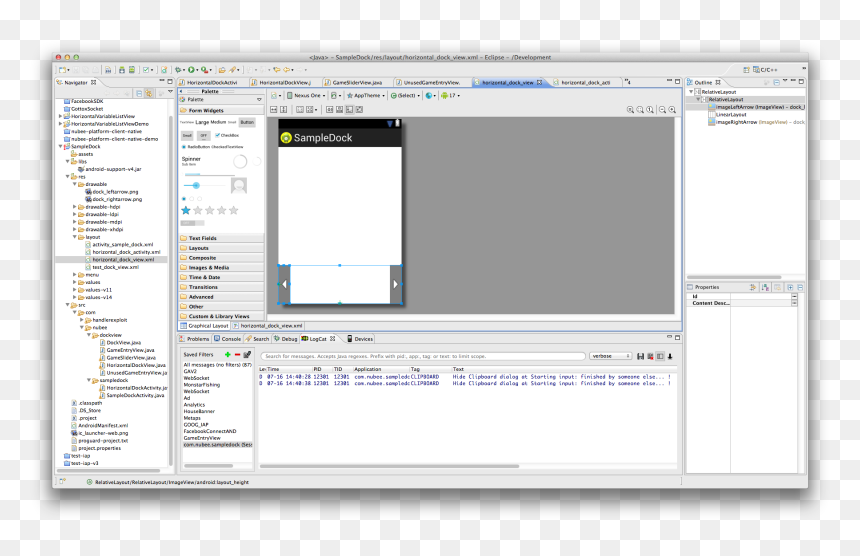Image resolution: width=860 pixels, height=556 pixels.
Task: Click the Open Type folder toolbar icon
Action: pos(222,70)
